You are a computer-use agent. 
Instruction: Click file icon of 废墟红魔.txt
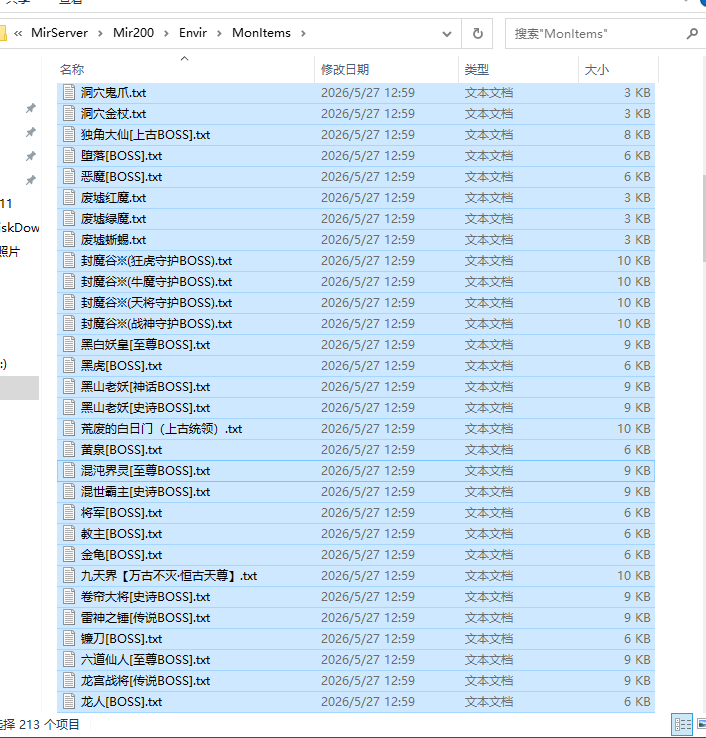69,198
